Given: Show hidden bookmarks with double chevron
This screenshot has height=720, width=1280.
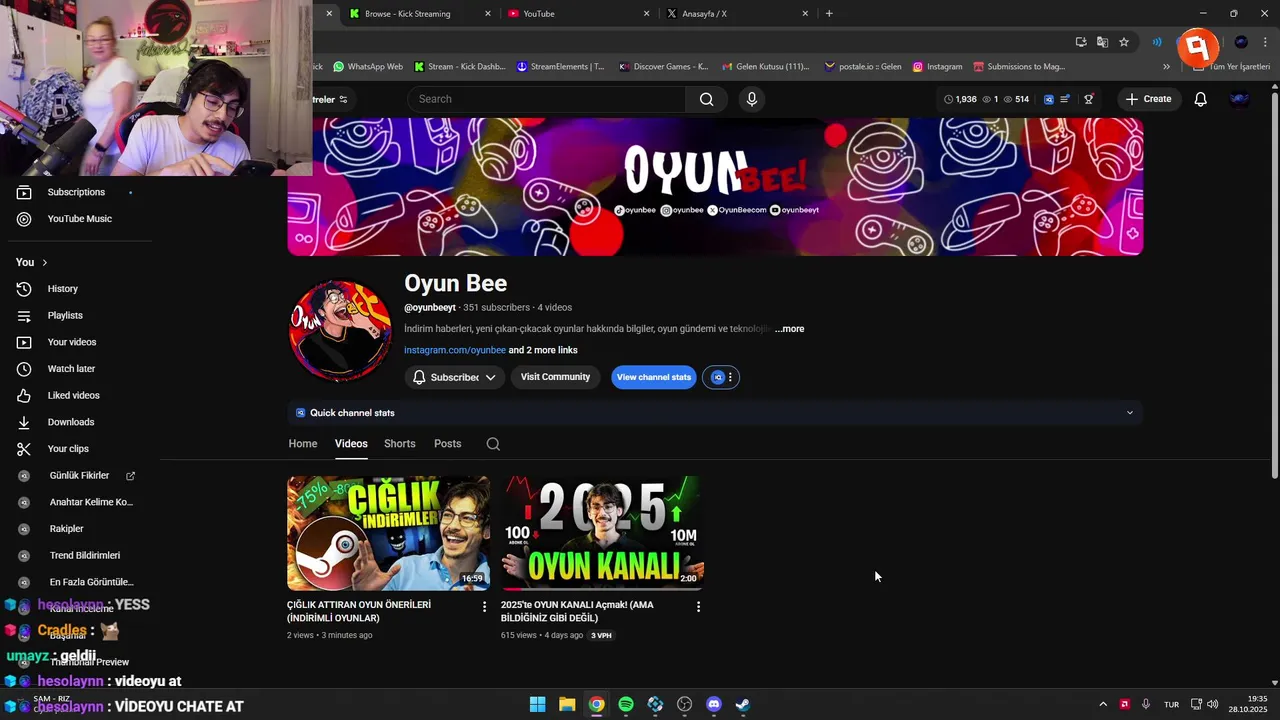Looking at the screenshot, I should (x=1166, y=67).
